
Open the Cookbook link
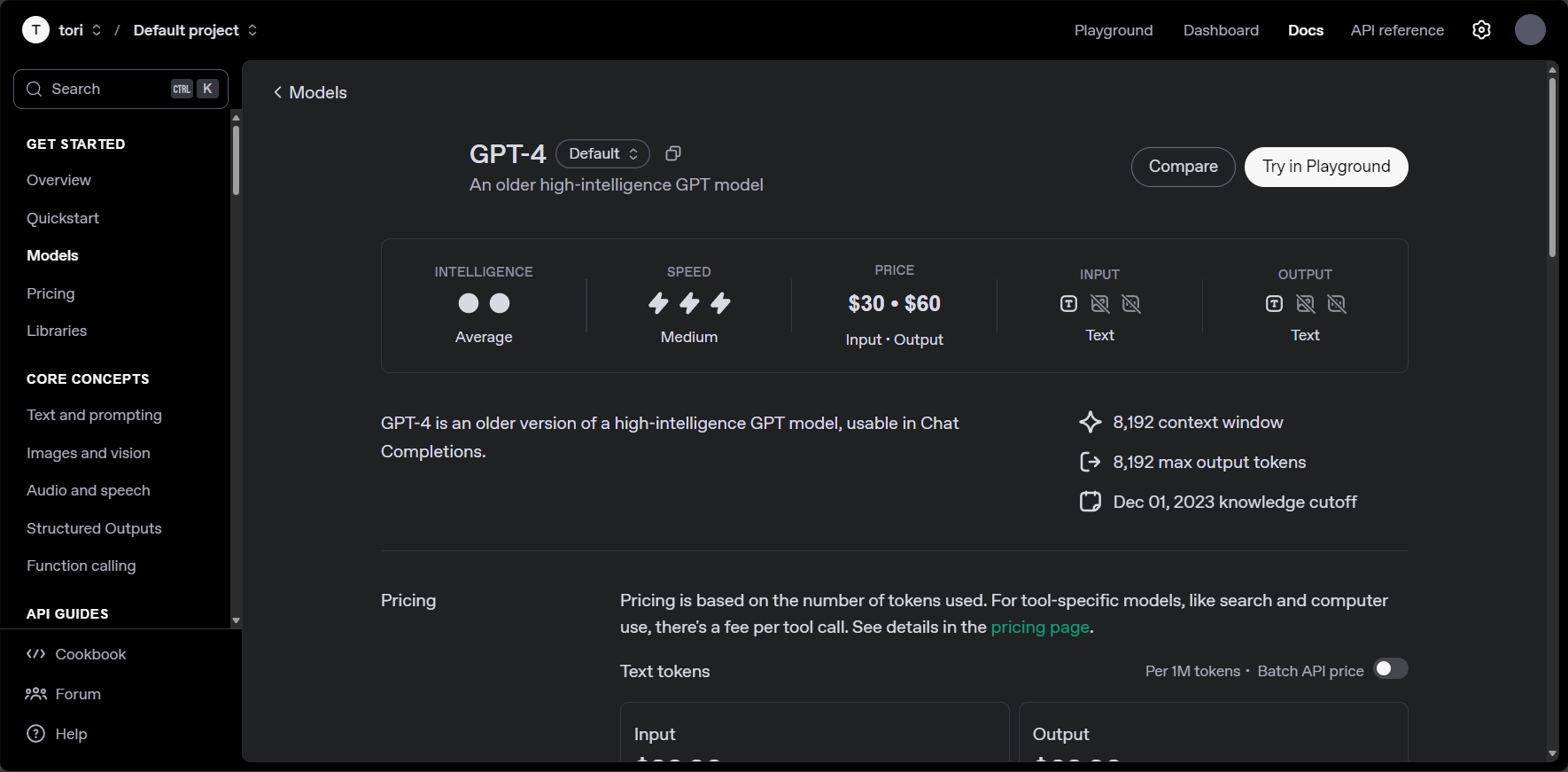90,654
